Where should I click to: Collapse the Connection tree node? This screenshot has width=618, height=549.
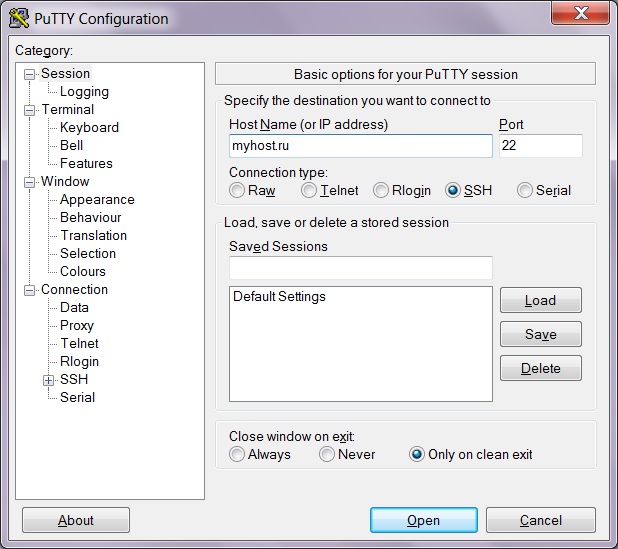29,290
